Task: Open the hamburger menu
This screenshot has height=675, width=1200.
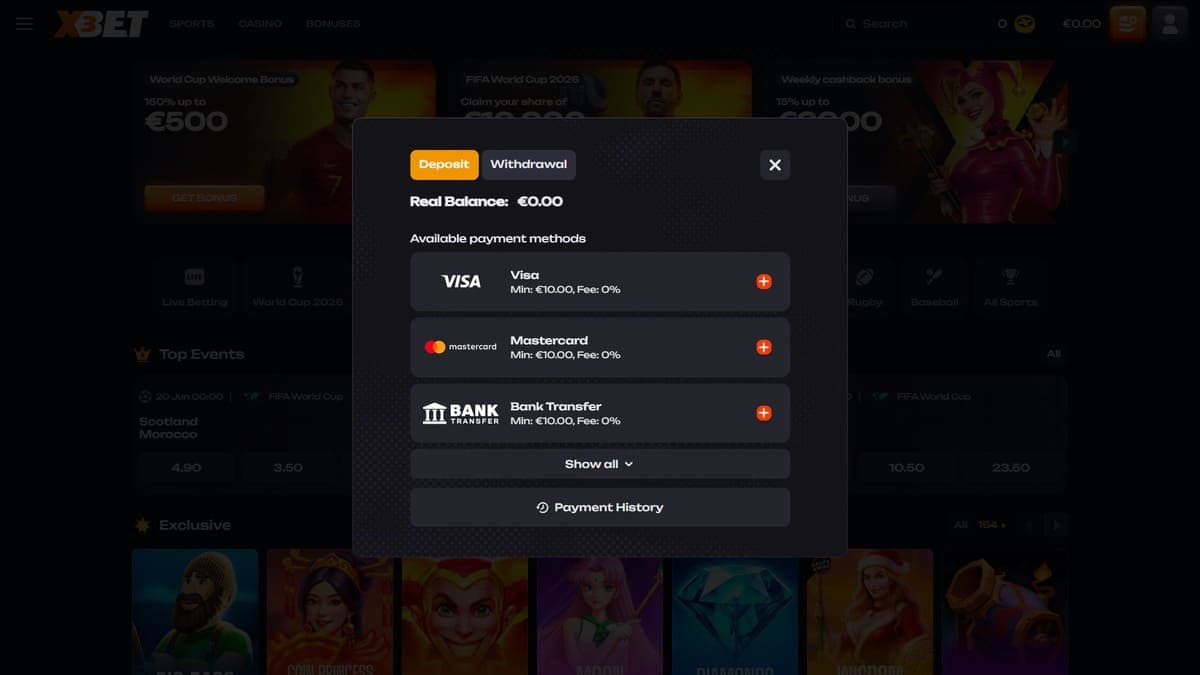Action: pos(24,23)
